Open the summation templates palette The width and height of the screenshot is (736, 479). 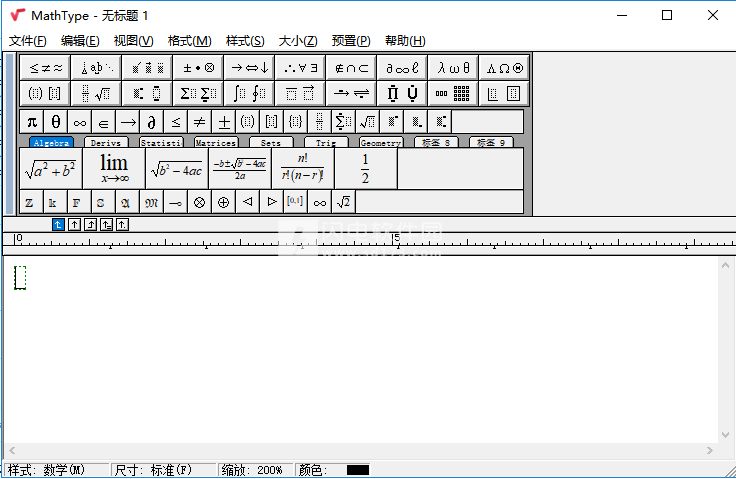199,93
